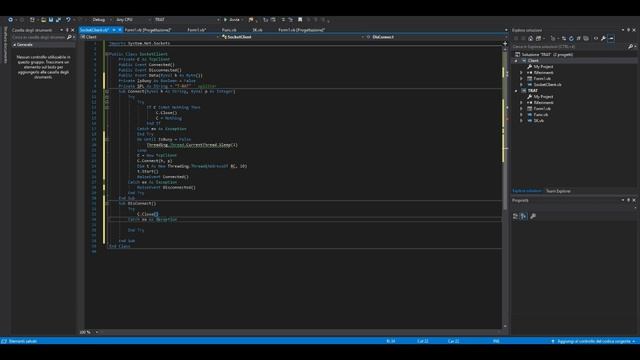
Task: Pin the Properties panel
Action: tap(628, 200)
